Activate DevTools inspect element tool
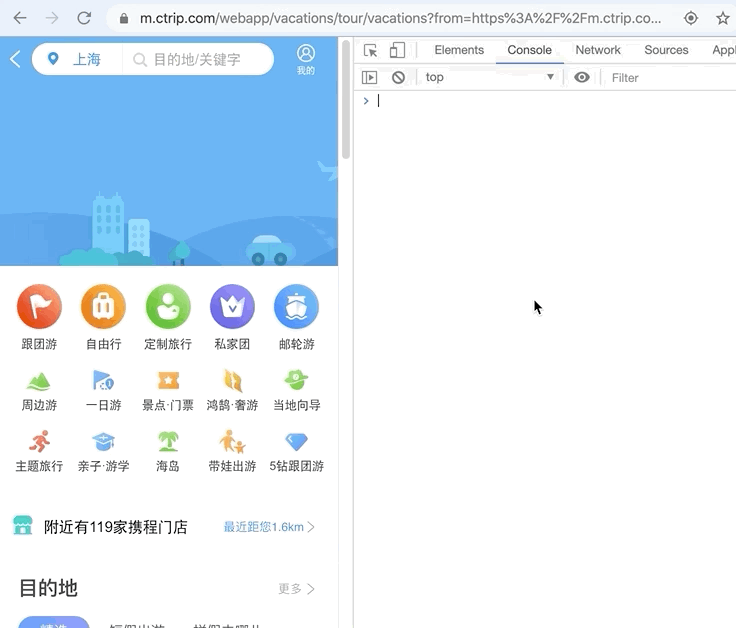 370,50
